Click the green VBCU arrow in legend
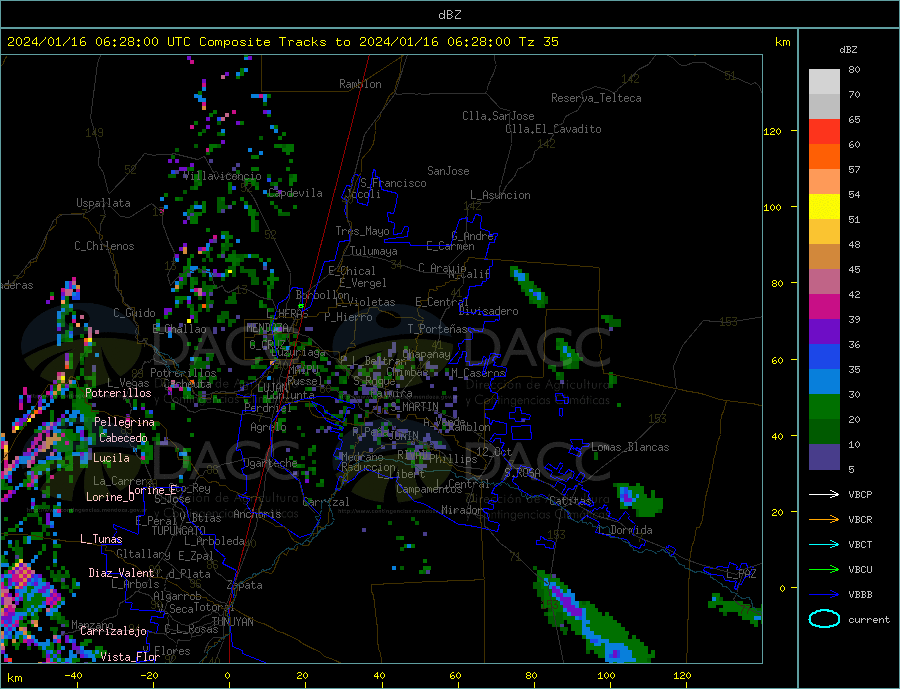The width and height of the screenshot is (900, 689). (824, 570)
